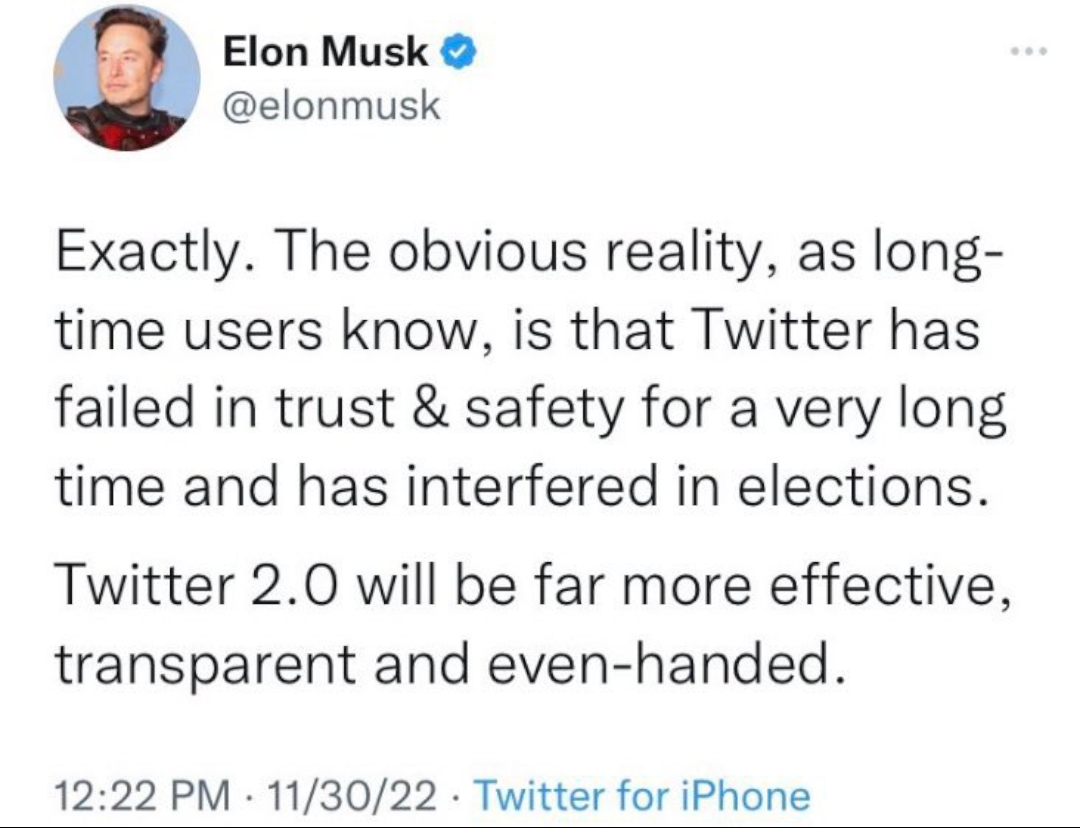Screen dimensions: 1080x828
Task: Open the three-dot more options menu
Action: 1029,51
